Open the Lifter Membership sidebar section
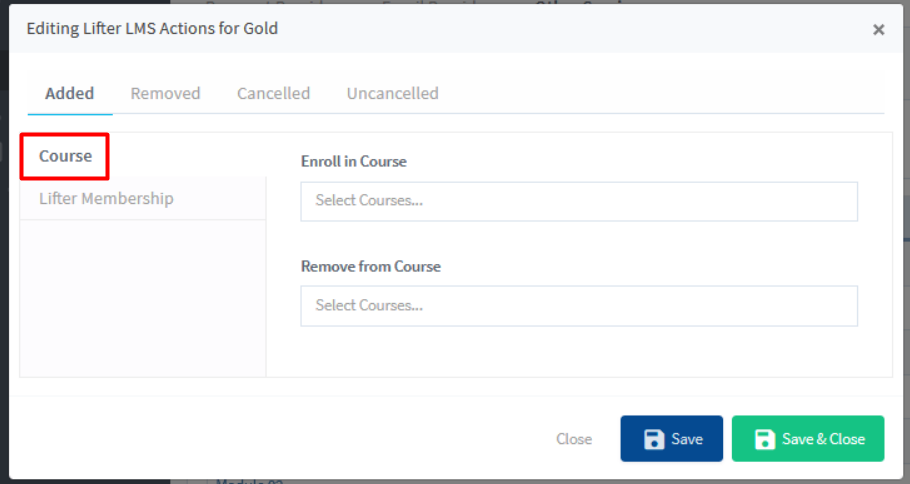Viewport: 910px width, 484px height. click(x=106, y=198)
